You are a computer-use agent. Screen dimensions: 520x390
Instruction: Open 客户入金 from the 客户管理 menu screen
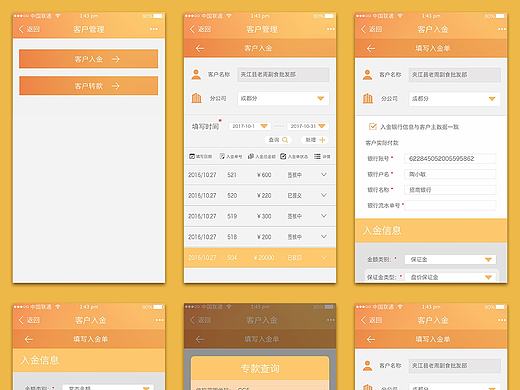89,59
